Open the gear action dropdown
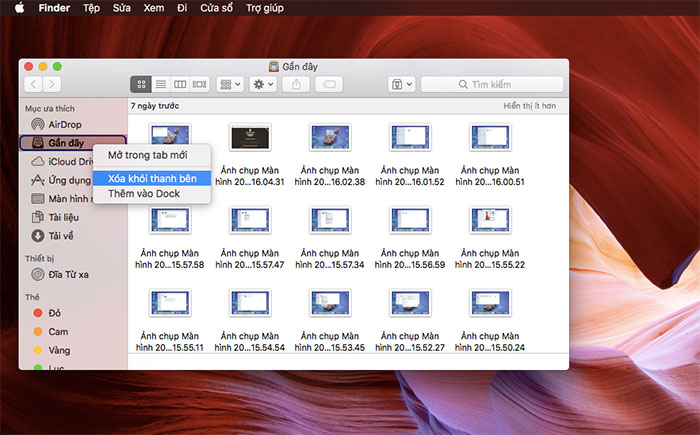The width and height of the screenshot is (700, 435). (263, 84)
